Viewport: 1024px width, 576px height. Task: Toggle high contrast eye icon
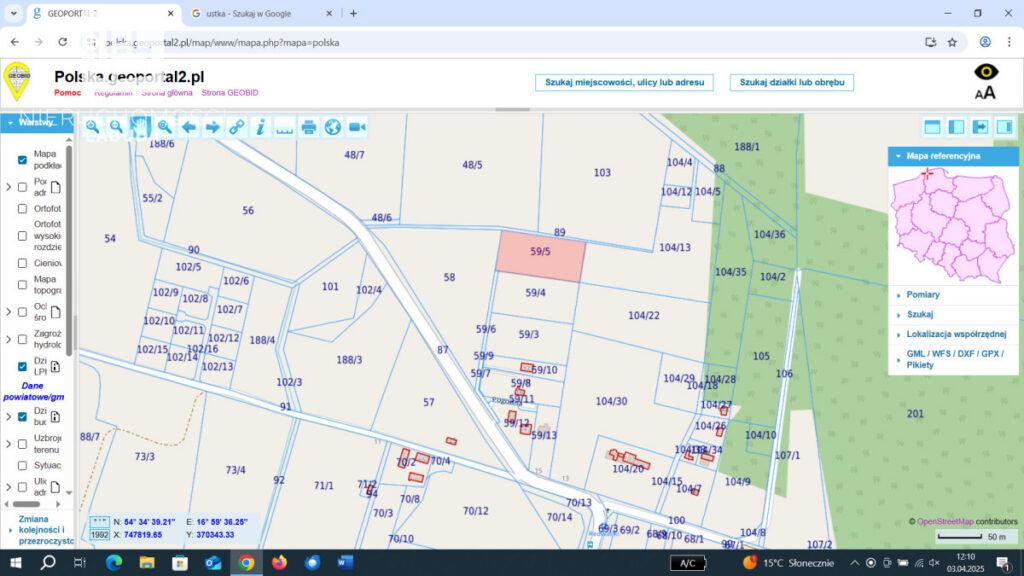[986, 72]
